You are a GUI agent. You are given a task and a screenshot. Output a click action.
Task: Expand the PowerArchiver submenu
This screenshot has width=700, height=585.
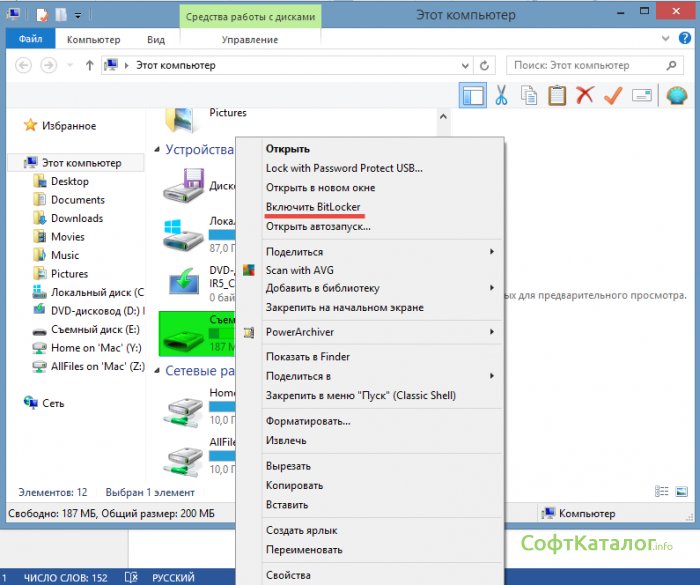coord(491,332)
